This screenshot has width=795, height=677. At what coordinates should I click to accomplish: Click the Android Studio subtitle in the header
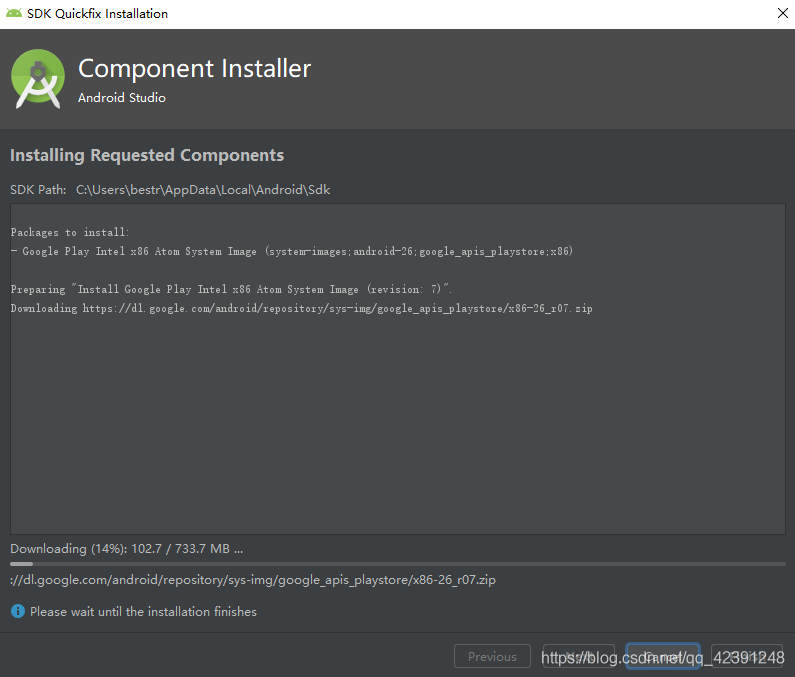tap(122, 98)
